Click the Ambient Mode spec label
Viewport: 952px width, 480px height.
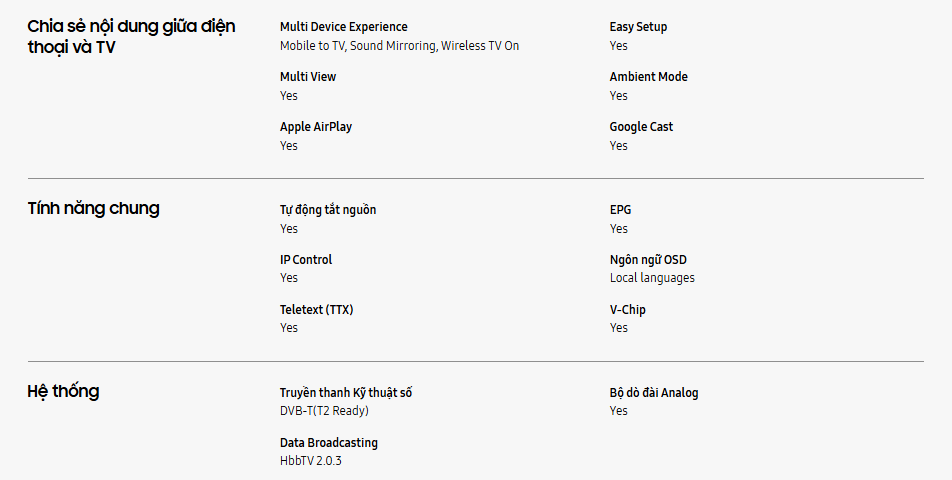[x=648, y=77]
